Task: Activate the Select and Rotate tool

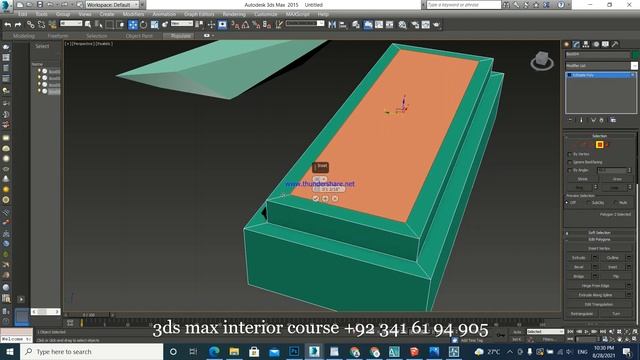Action: [144, 25]
